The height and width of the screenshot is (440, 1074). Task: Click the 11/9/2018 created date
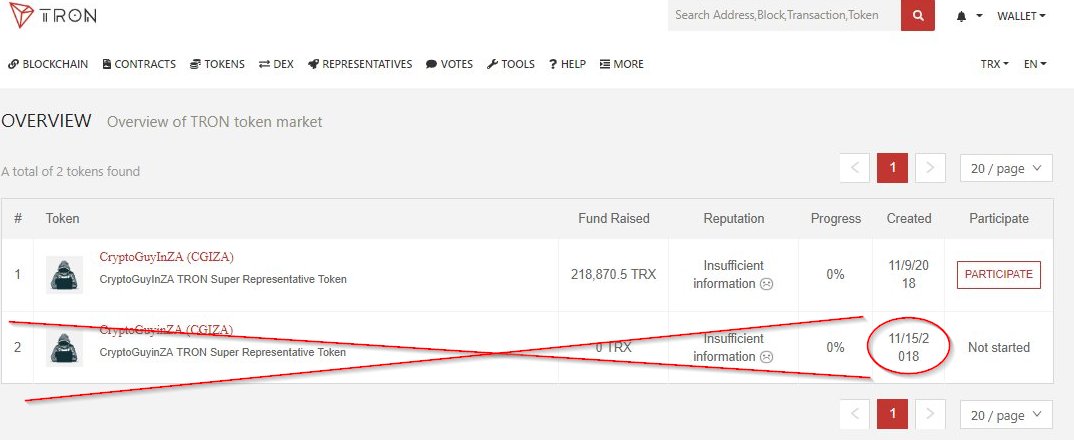tap(908, 274)
